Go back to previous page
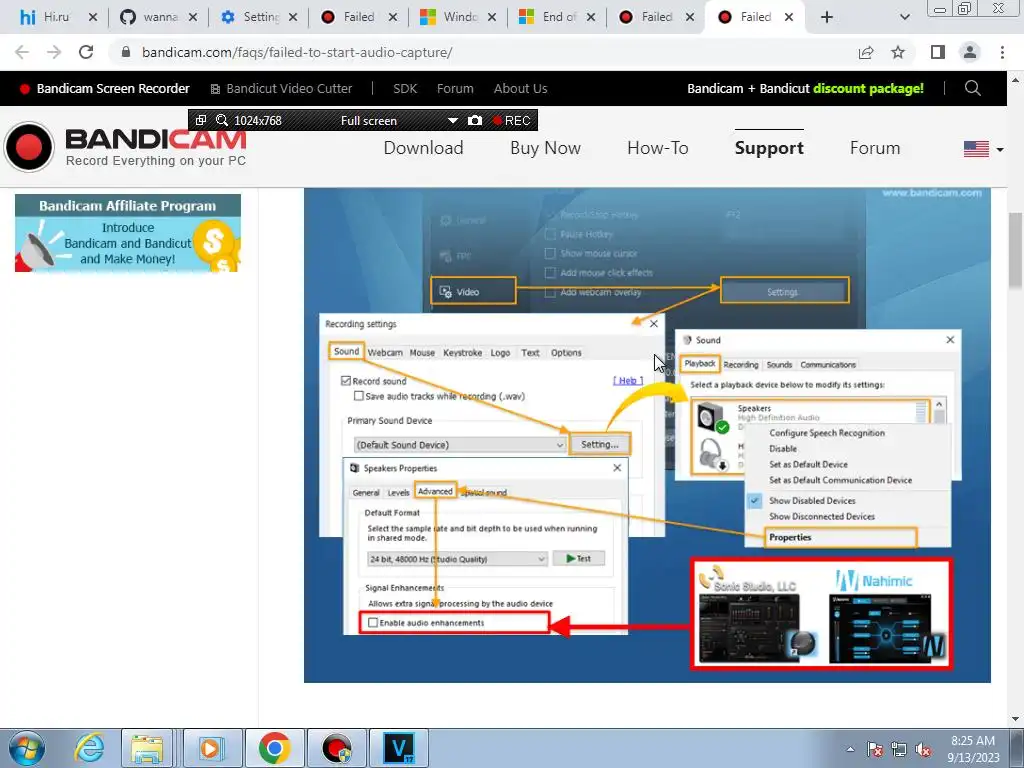Image resolution: width=1024 pixels, height=768 pixels. click(x=22, y=52)
